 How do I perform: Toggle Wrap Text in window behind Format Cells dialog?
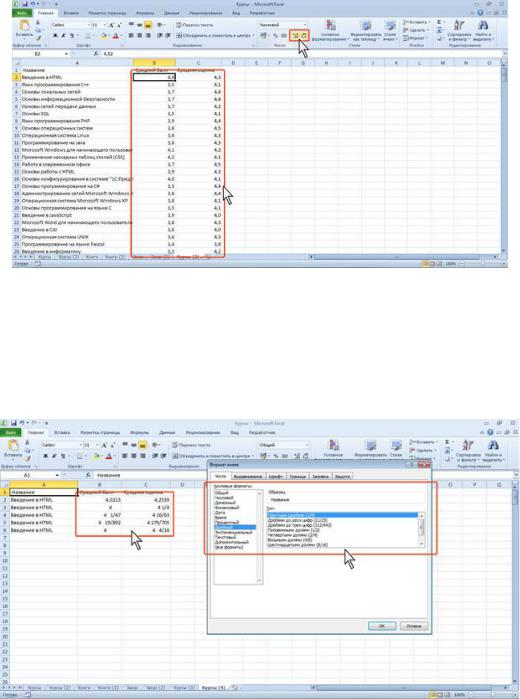[191, 445]
